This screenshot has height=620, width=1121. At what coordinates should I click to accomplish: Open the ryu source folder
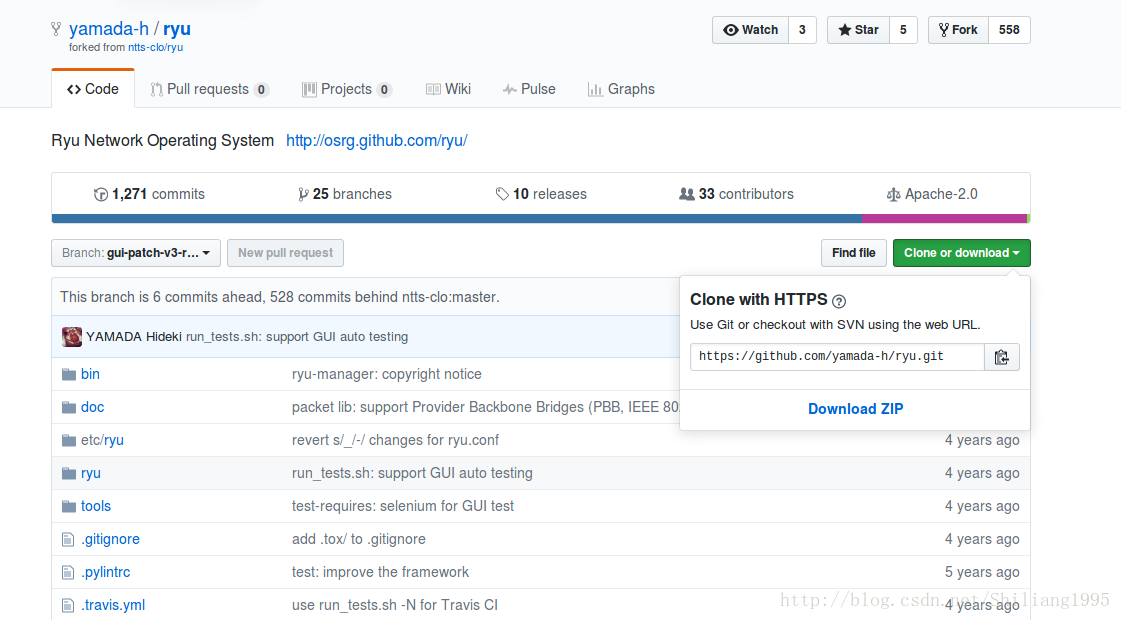coord(91,473)
